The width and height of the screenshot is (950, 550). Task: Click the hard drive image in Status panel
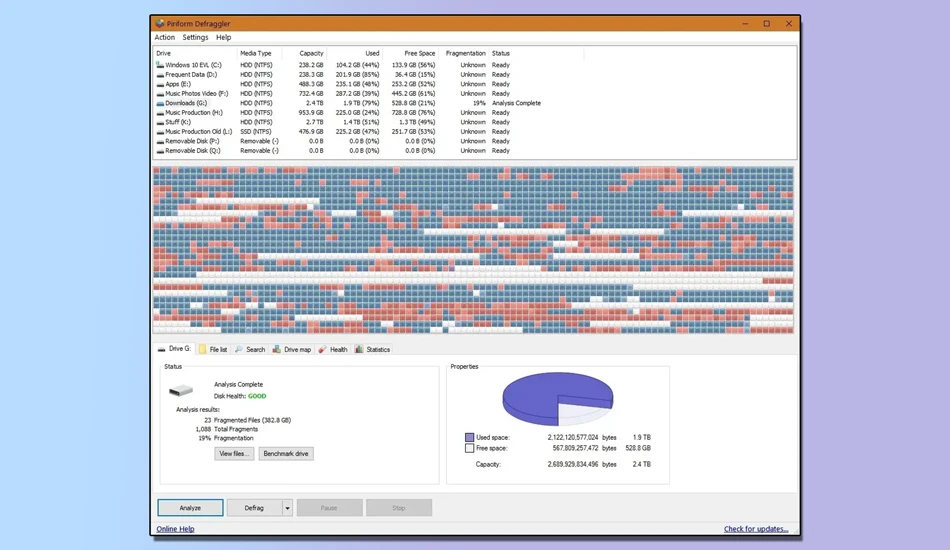[x=181, y=391]
